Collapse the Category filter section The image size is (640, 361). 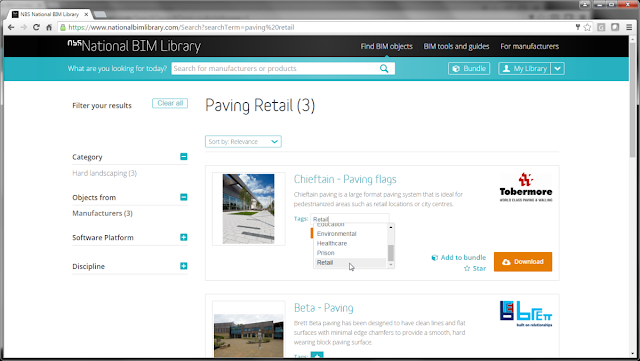coord(184,157)
